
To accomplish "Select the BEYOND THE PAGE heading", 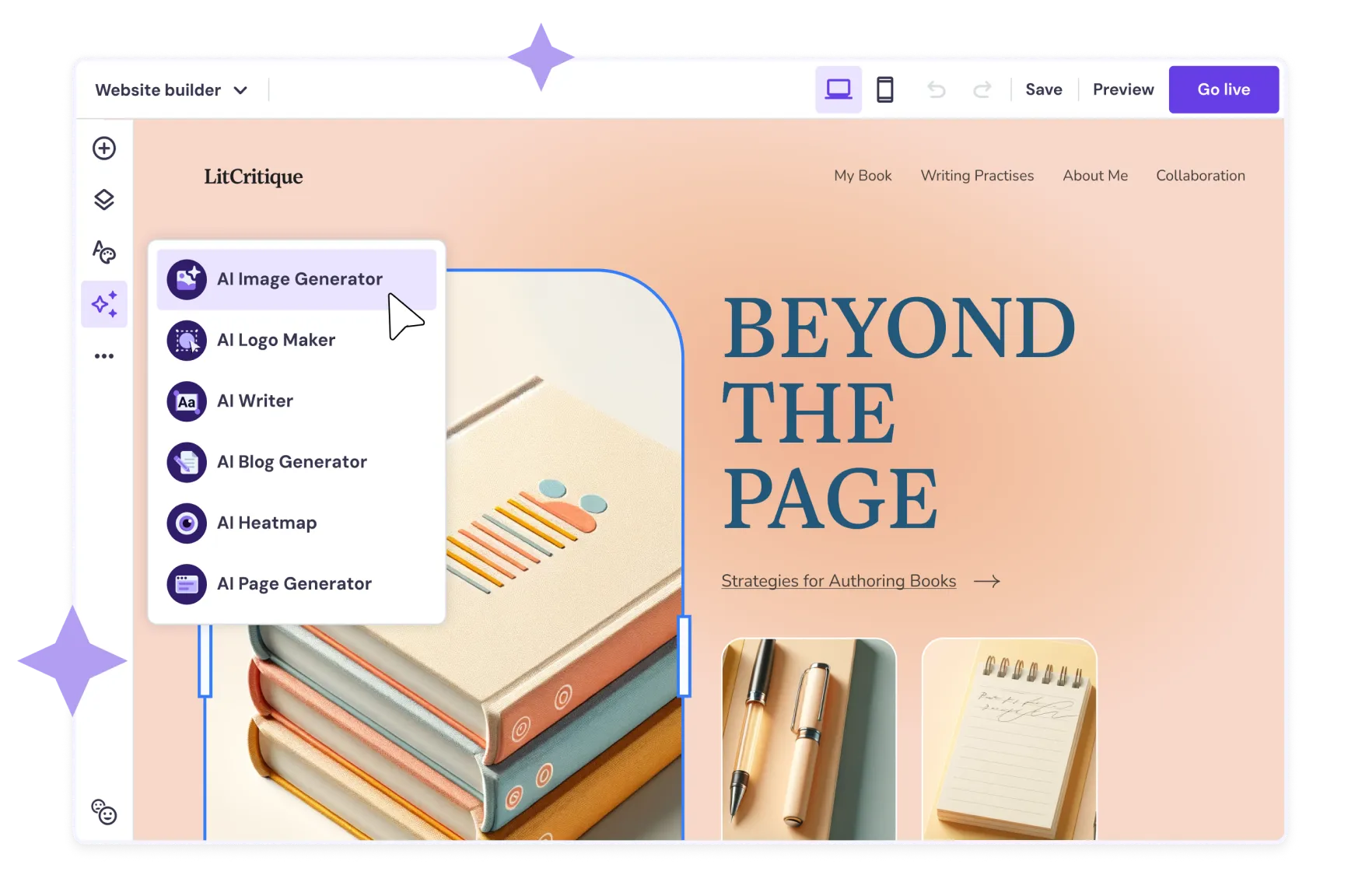I will click(x=898, y=412).
